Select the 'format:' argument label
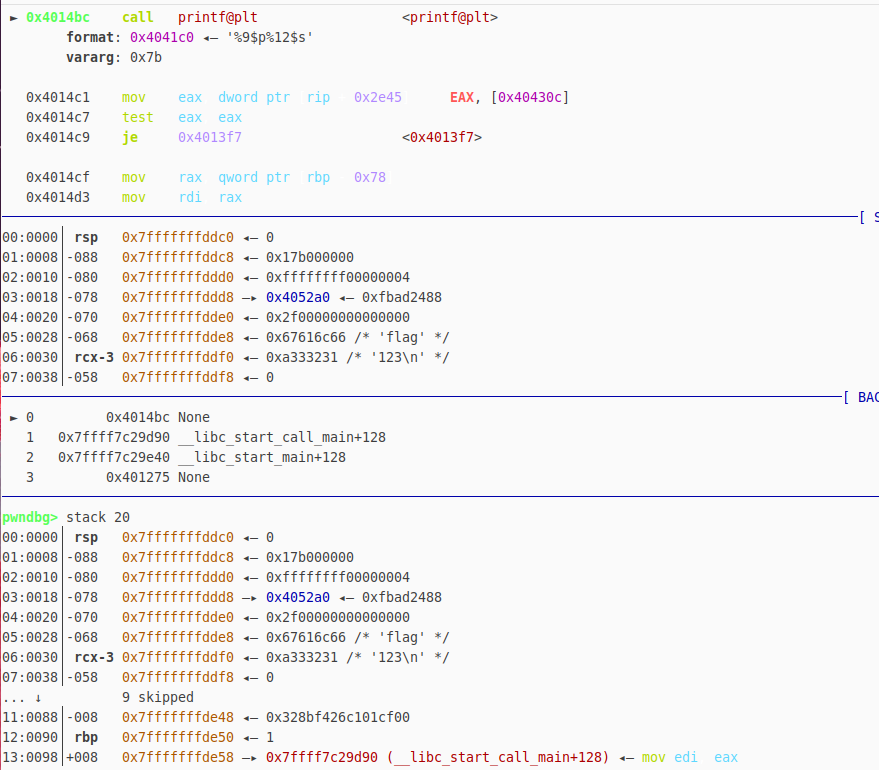The height and width of the screenshot is (770, 879). pyautogui.click(x=94, y=38)
